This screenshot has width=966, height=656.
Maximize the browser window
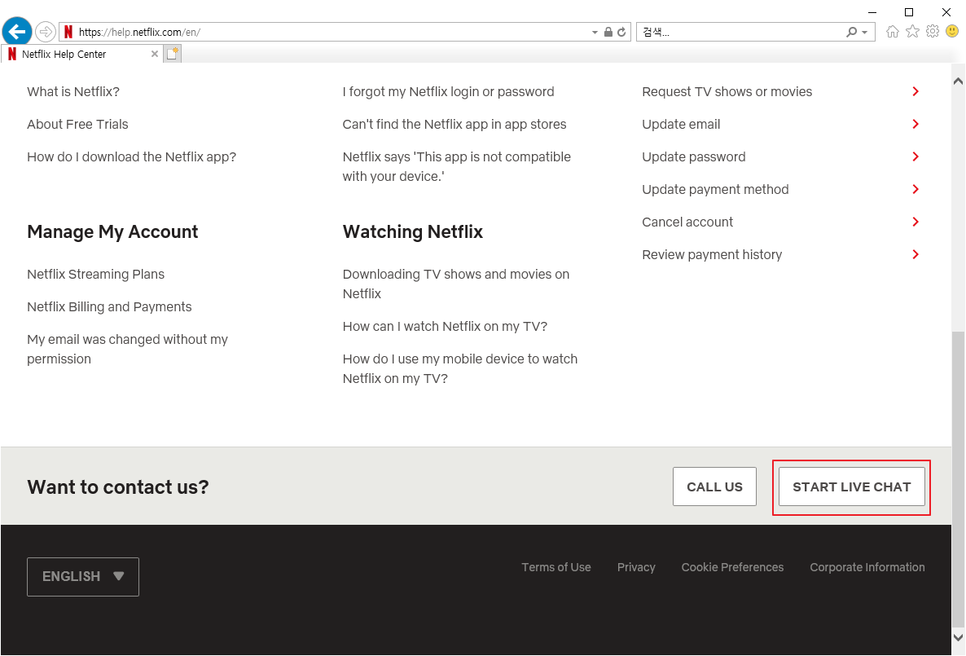[x=909, y=12]
